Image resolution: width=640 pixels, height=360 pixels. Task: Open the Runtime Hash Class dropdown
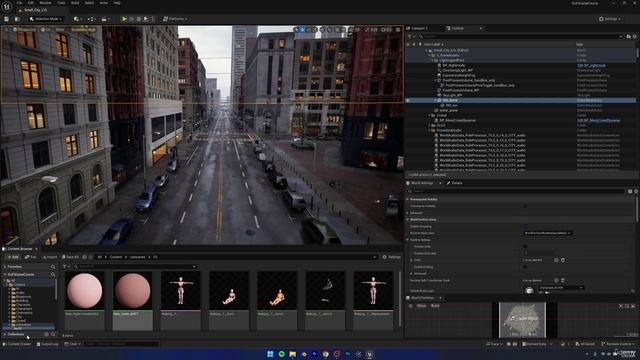coord(547,233)
